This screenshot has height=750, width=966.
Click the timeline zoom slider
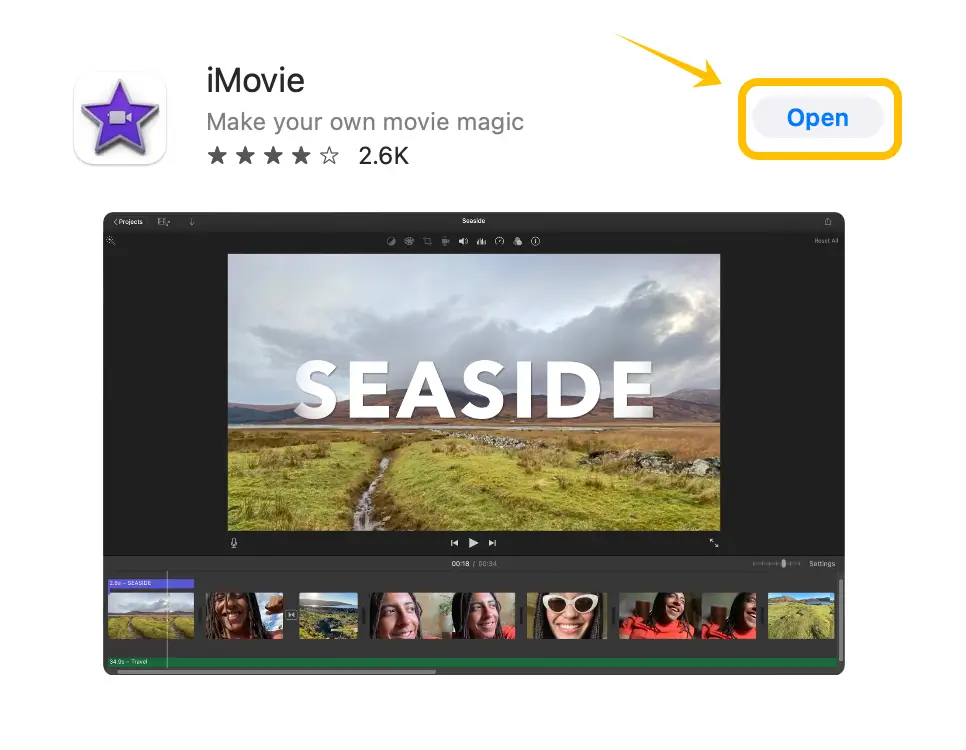[x=783, y=563]
